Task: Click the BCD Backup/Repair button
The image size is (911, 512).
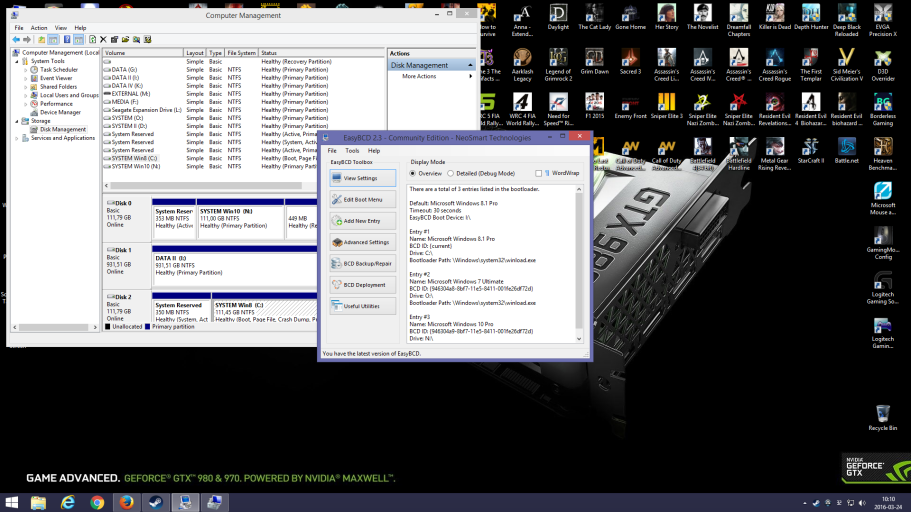Action: [363, 263]
